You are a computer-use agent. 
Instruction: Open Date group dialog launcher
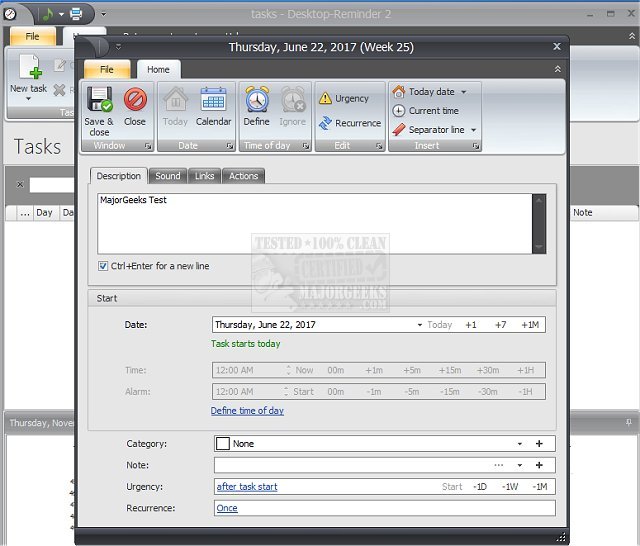coord(230,146)
